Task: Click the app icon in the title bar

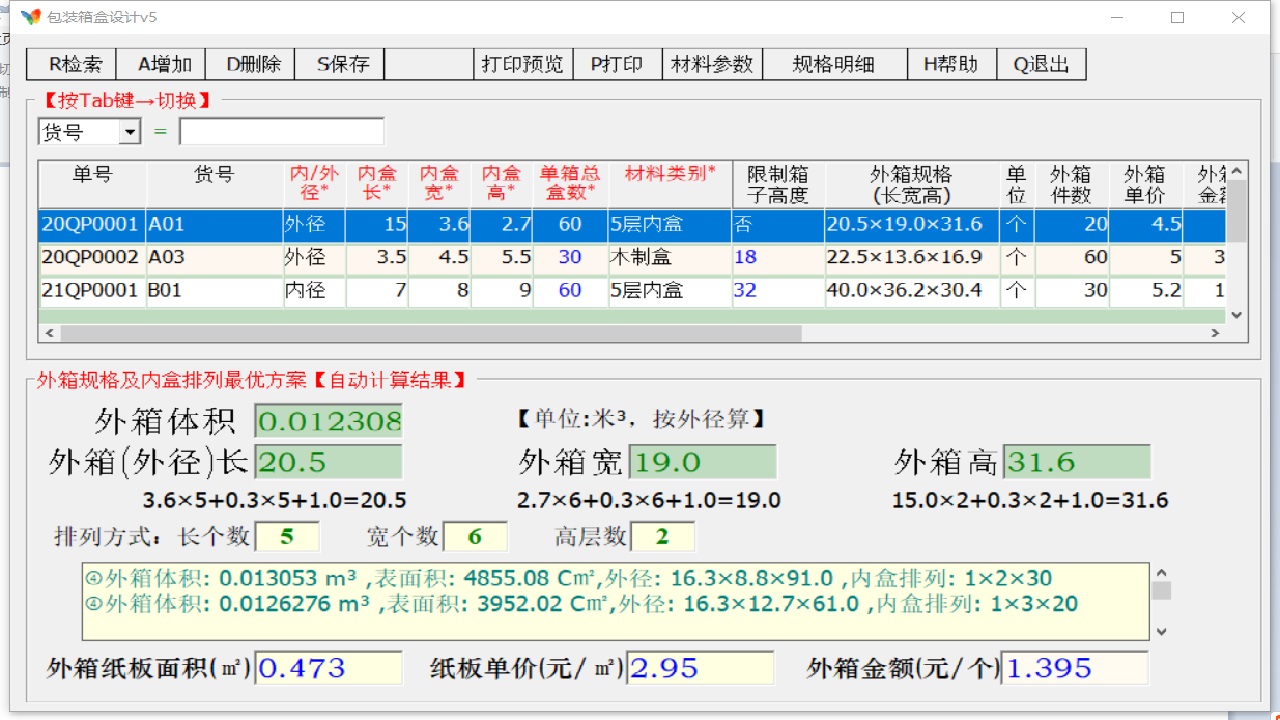Action: pos(31,17)
